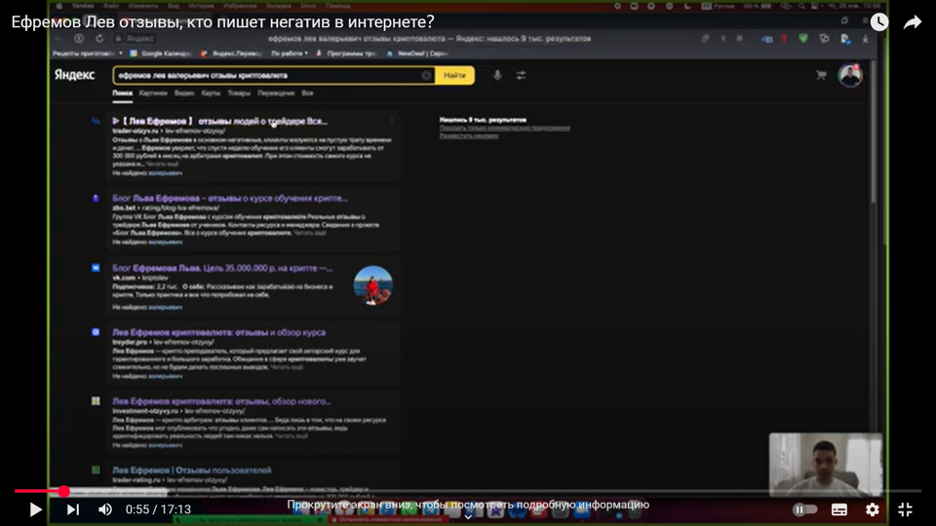
Task: Click the green shield protection icon
Action: pos(803,39)
